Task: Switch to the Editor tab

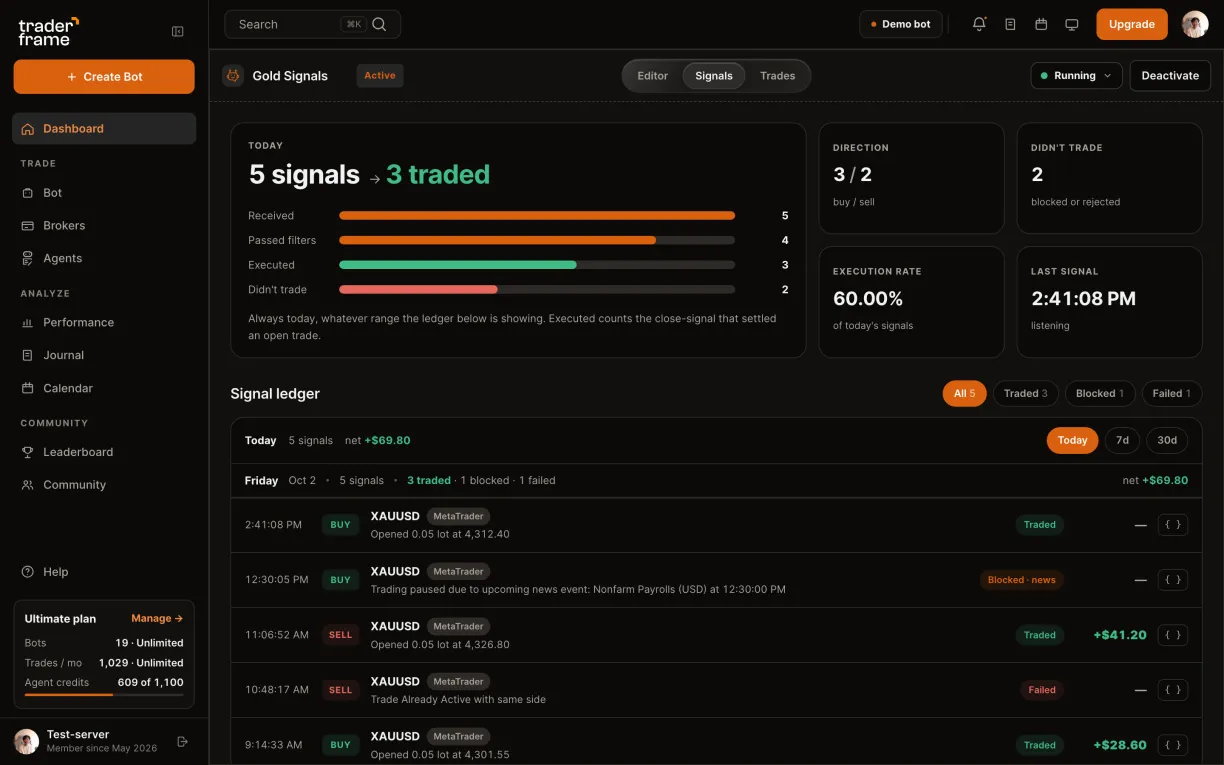Action: coord(652,76)
